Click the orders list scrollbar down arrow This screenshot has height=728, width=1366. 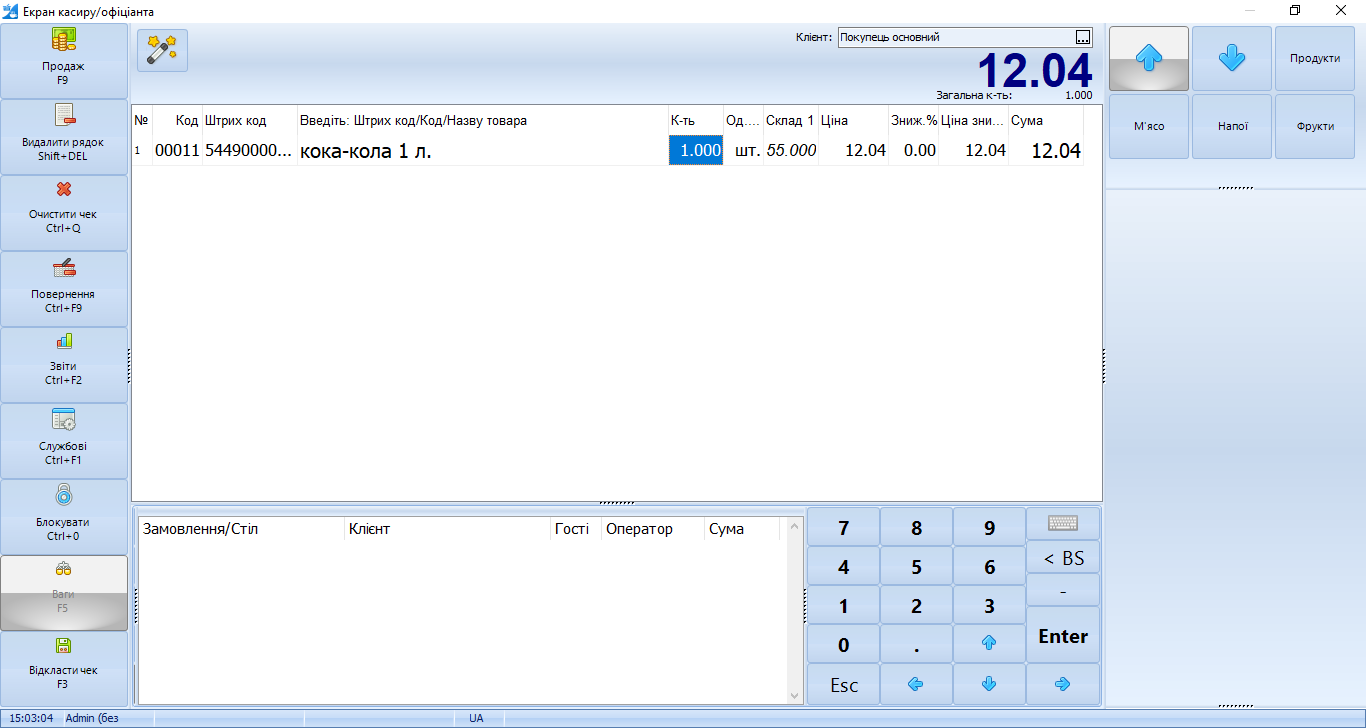795,696
